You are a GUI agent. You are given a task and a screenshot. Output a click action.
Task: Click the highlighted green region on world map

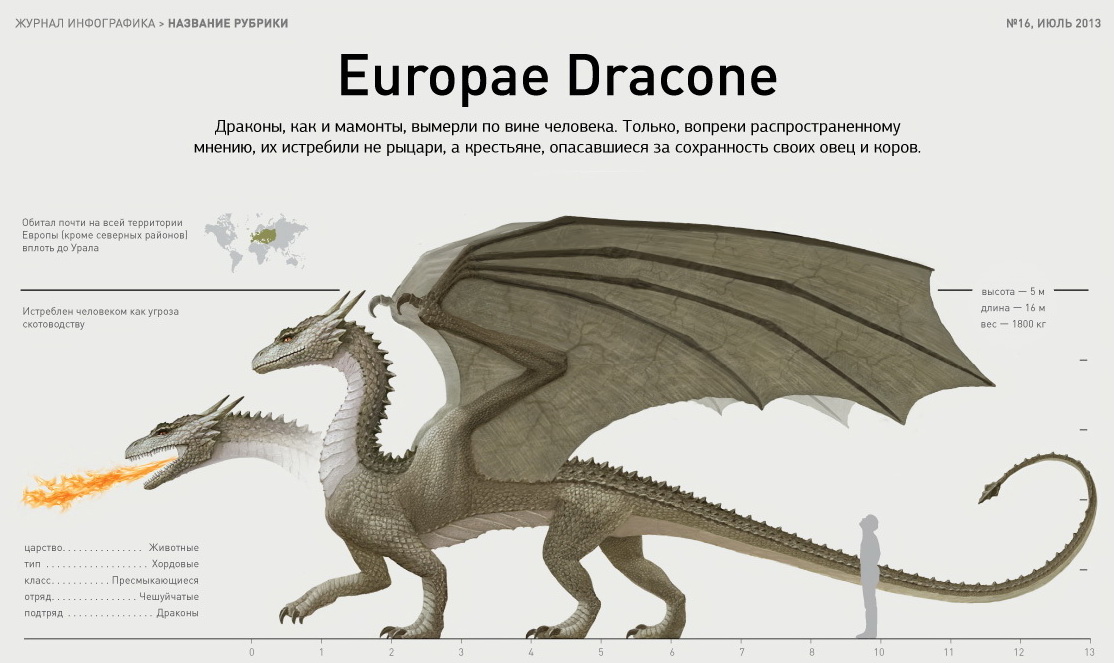[x=266, y=235]
